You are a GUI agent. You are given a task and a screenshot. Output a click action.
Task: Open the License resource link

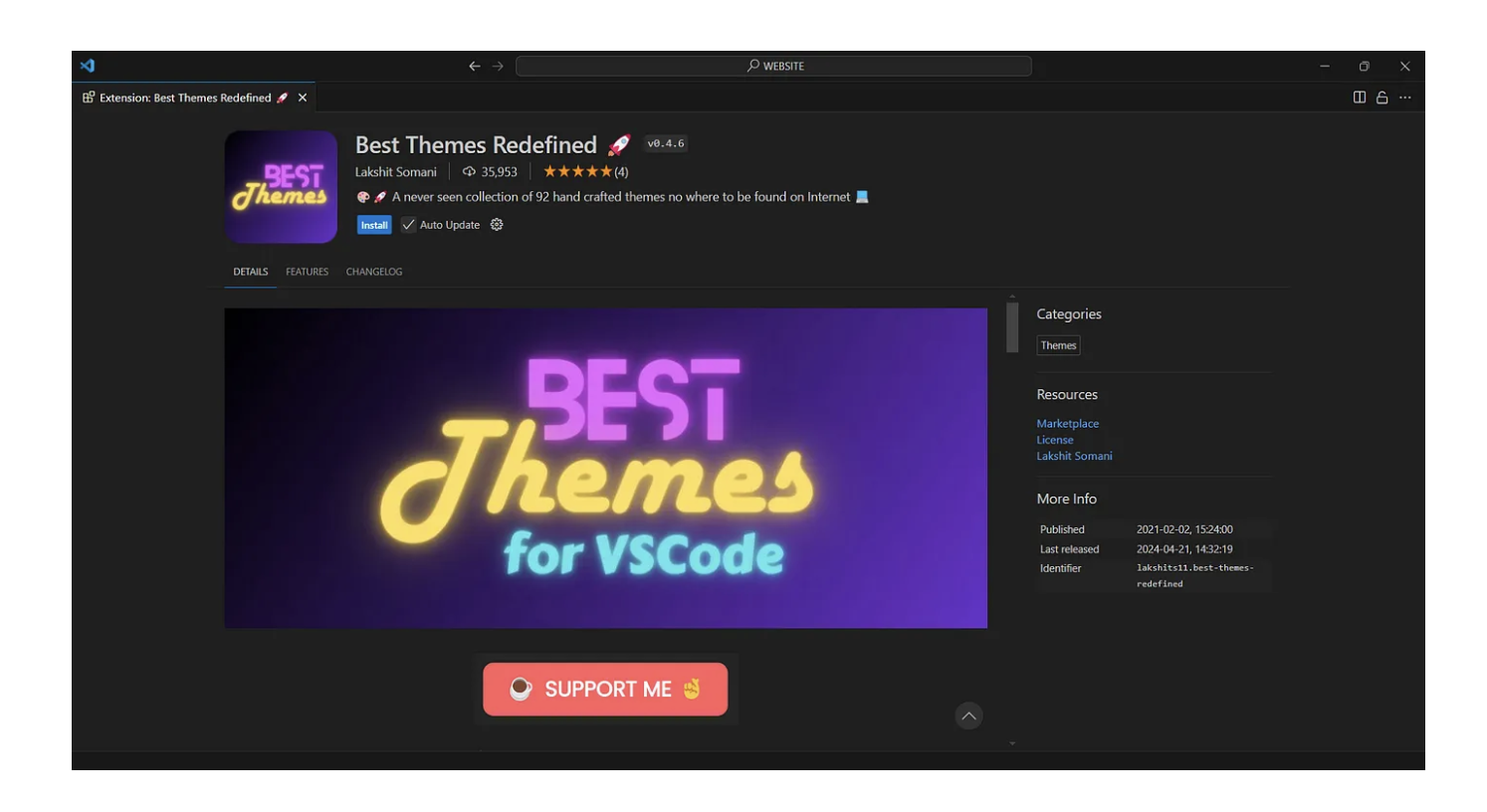1054,440
